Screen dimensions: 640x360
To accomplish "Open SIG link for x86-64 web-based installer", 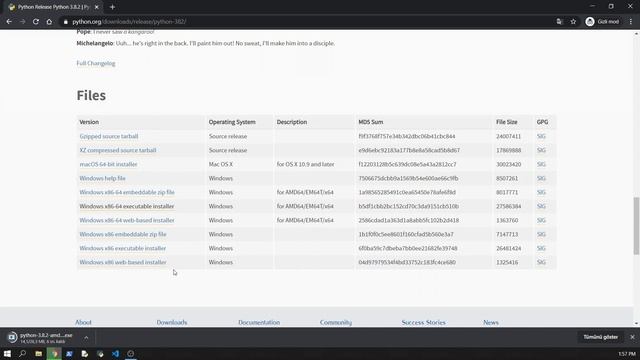I will click(541, 220).
